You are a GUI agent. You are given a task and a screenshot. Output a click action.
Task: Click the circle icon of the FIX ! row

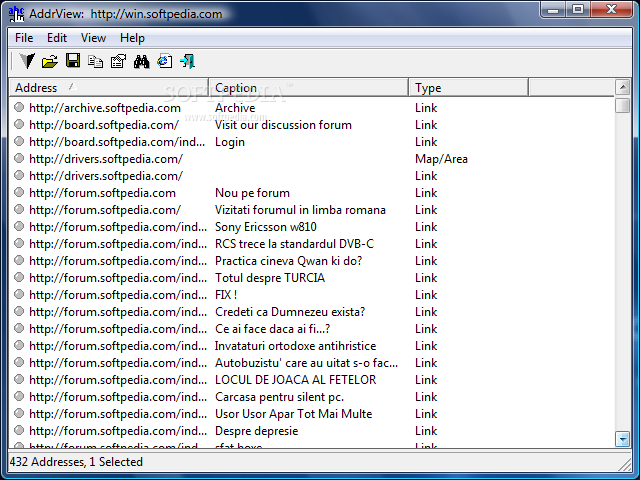tap(19, 294)
